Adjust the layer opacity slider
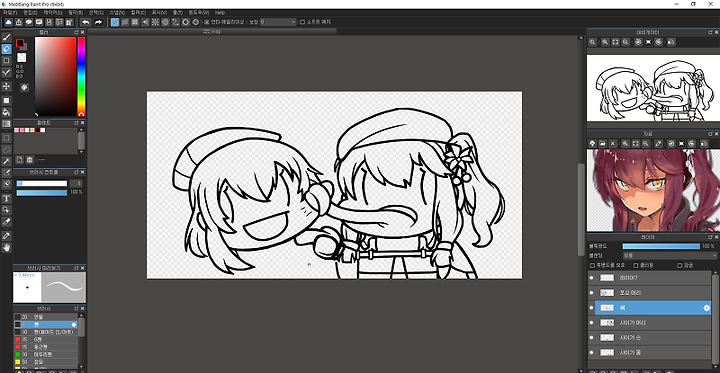Viewport: 720px width, 373px height. [x=661, y=246]
